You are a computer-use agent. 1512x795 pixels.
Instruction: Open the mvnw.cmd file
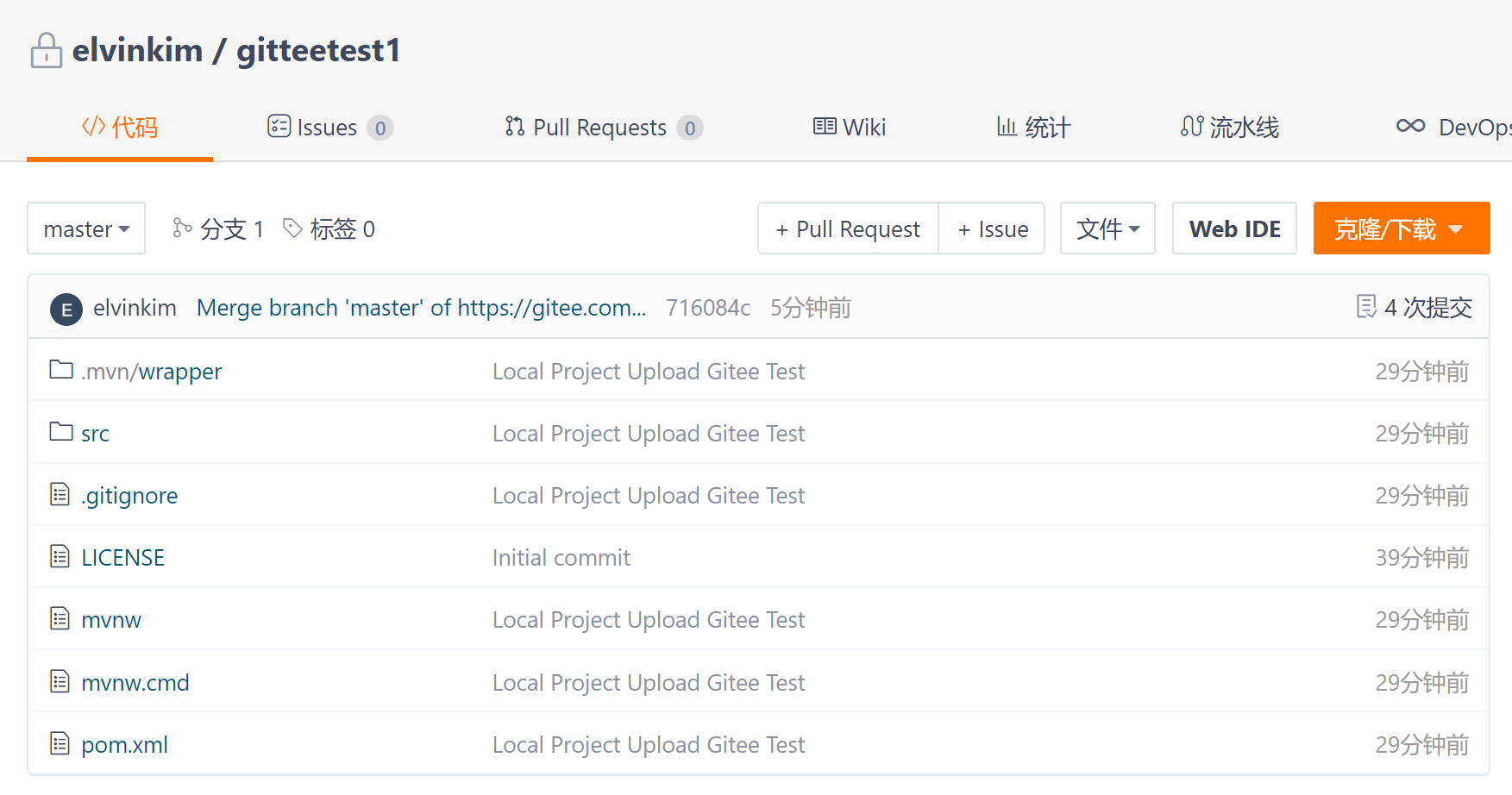(135, 683)
